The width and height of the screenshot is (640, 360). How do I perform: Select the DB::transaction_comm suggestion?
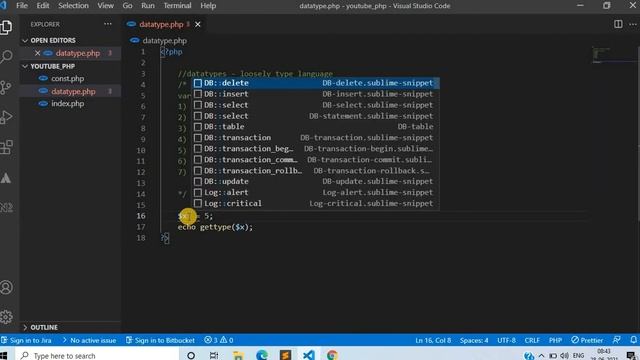[x=316, y=160]
